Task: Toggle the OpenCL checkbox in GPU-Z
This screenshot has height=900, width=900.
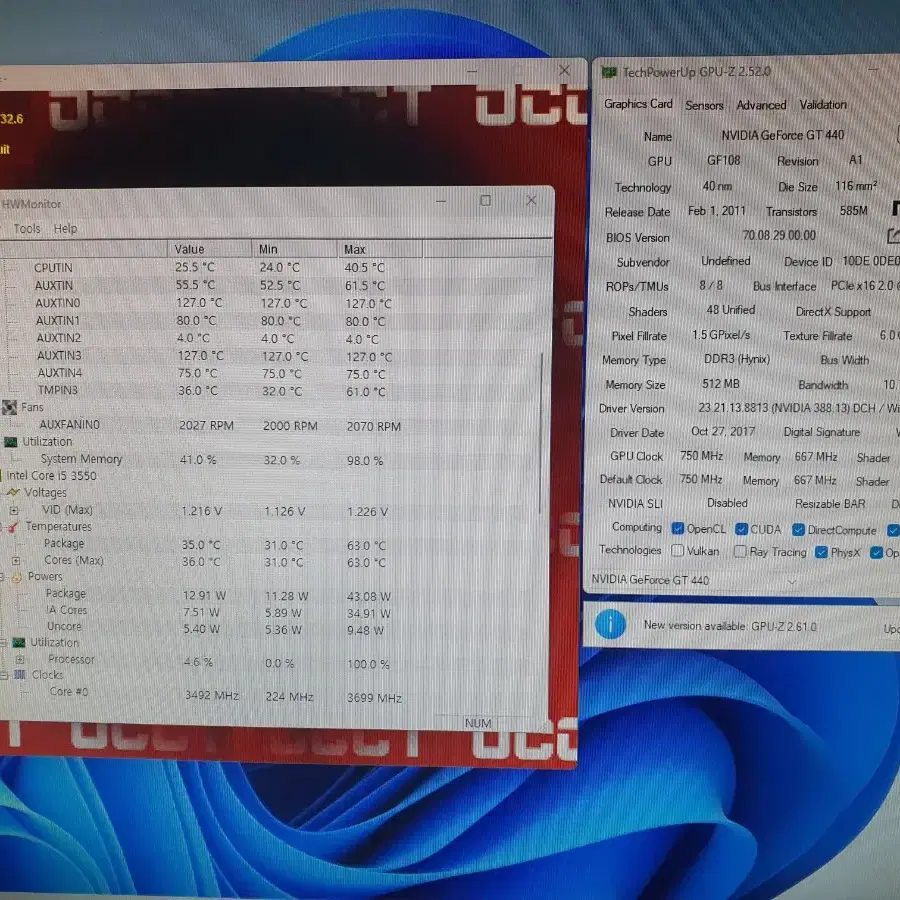Action: click(678, 529)
